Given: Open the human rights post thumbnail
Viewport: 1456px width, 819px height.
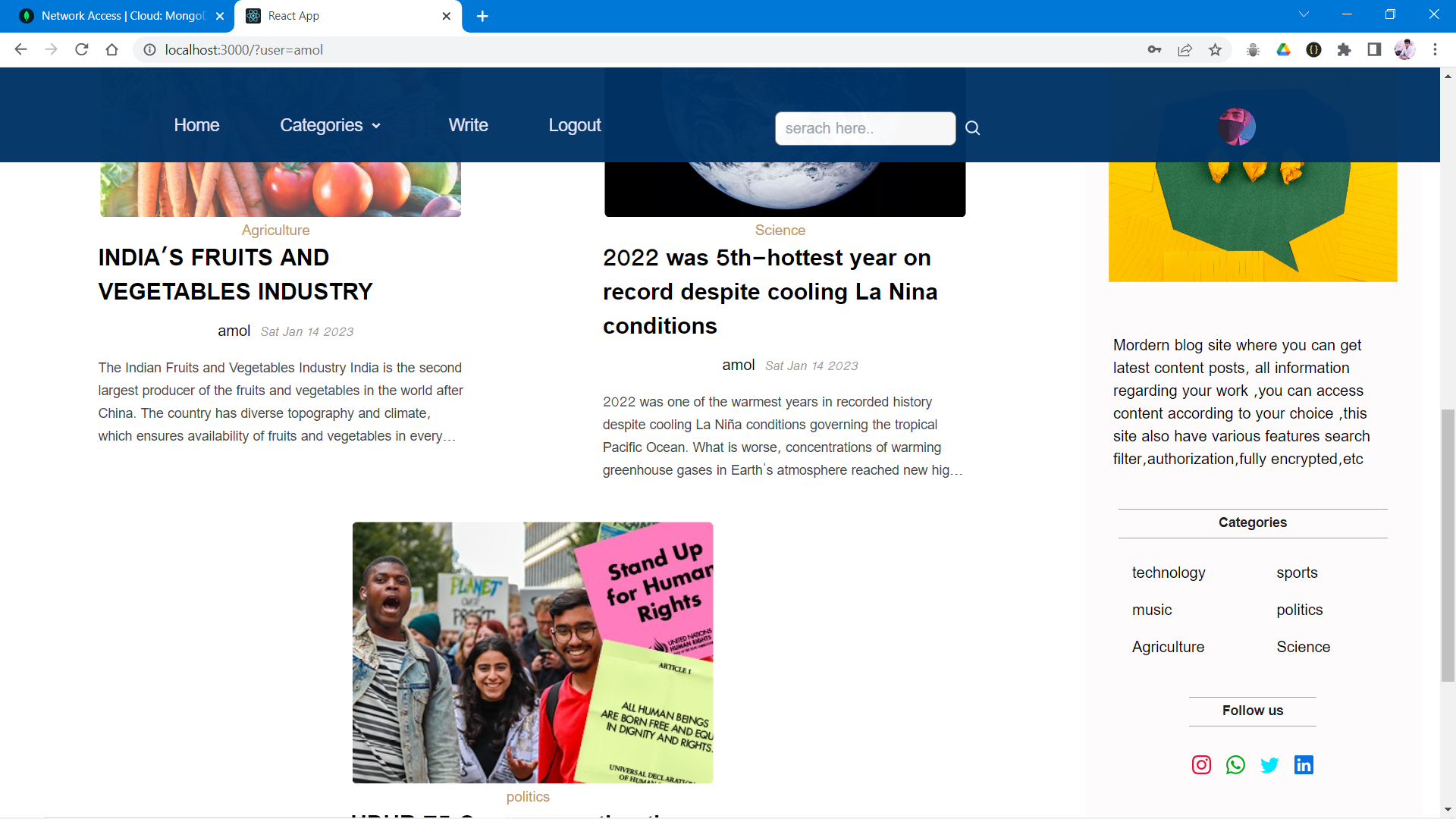Looking at the screenshot, I should (x=532, y=652).
